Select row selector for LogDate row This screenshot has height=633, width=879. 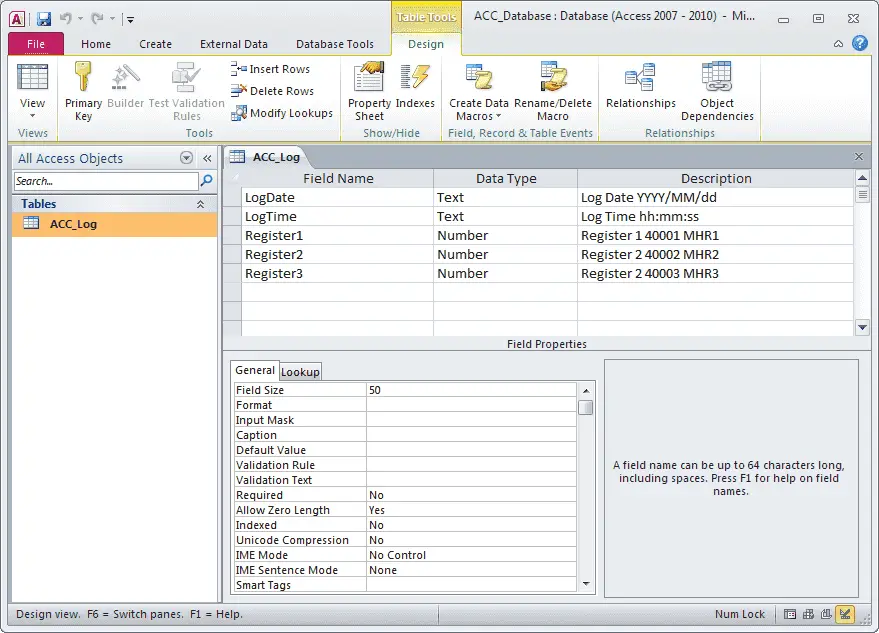coord(232,197)
